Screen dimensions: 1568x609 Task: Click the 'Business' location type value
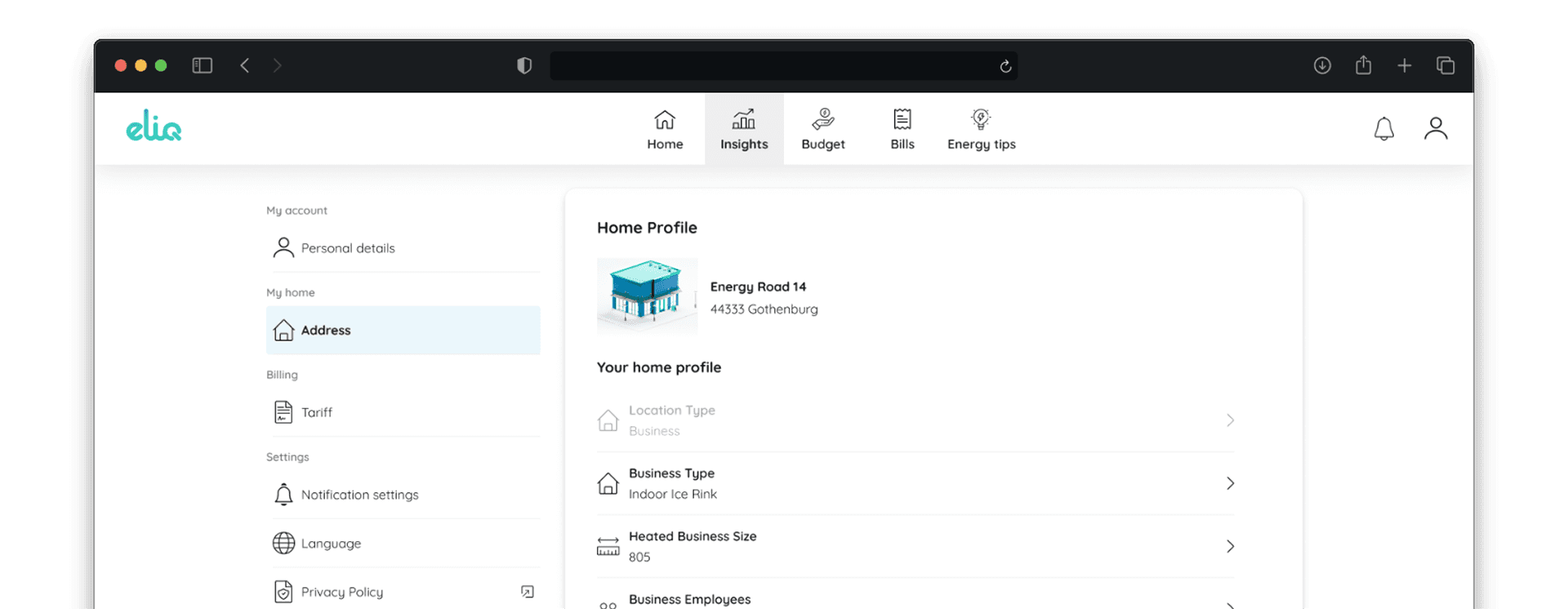[x=654, y=431]
